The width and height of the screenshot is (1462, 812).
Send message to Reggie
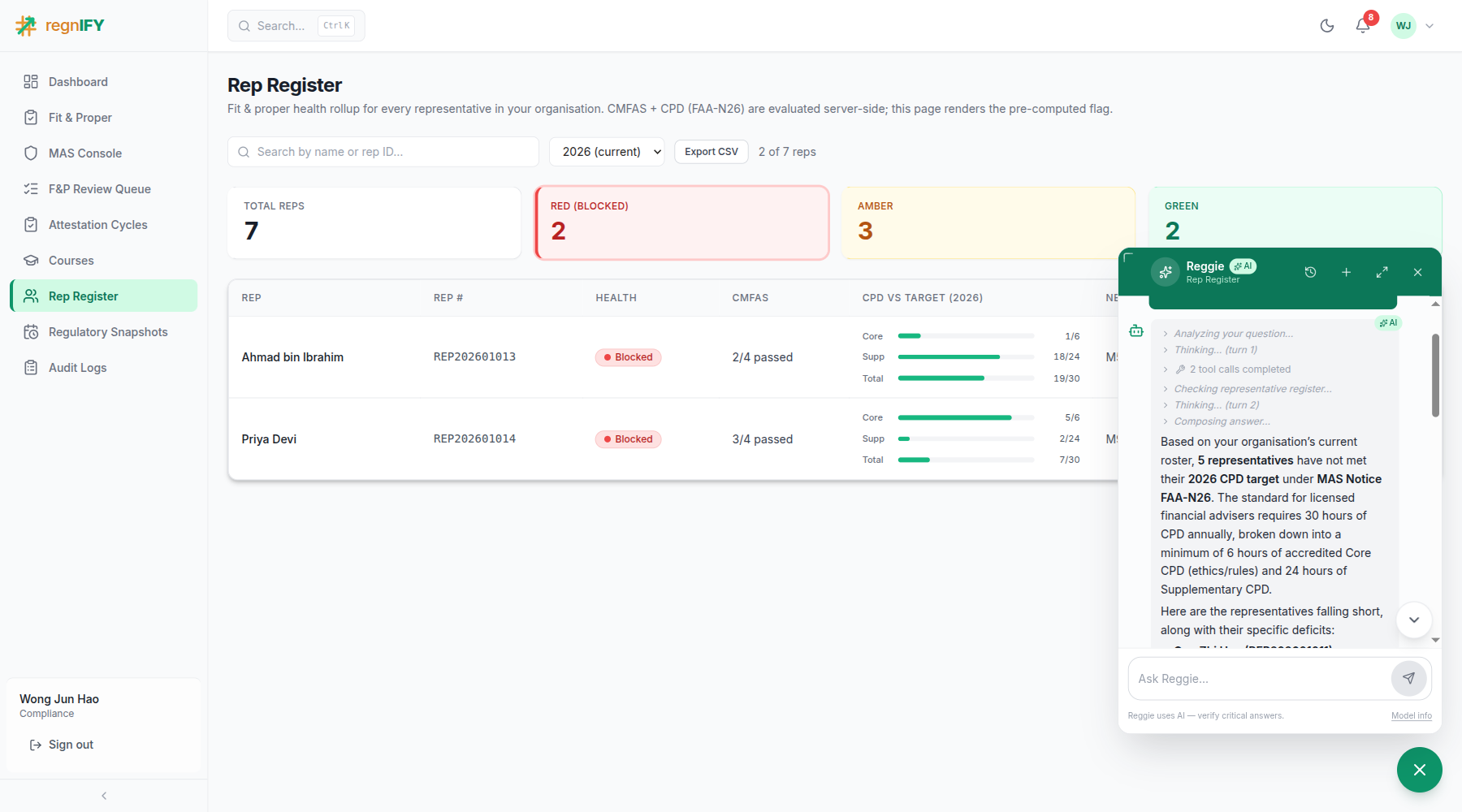(1408, 679)
